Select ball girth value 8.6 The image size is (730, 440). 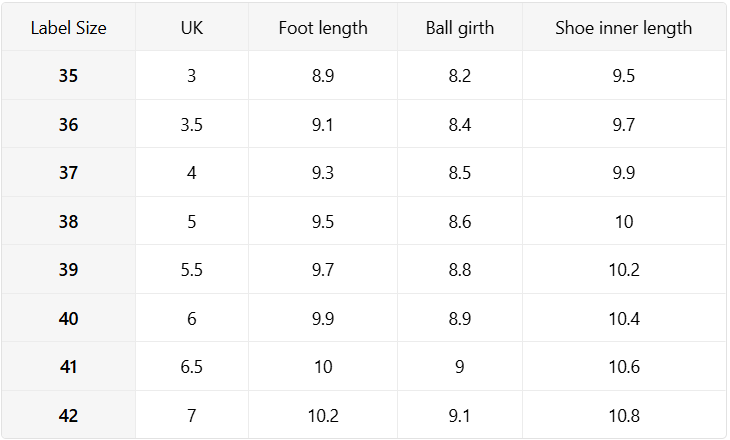[x=460, y=222]
